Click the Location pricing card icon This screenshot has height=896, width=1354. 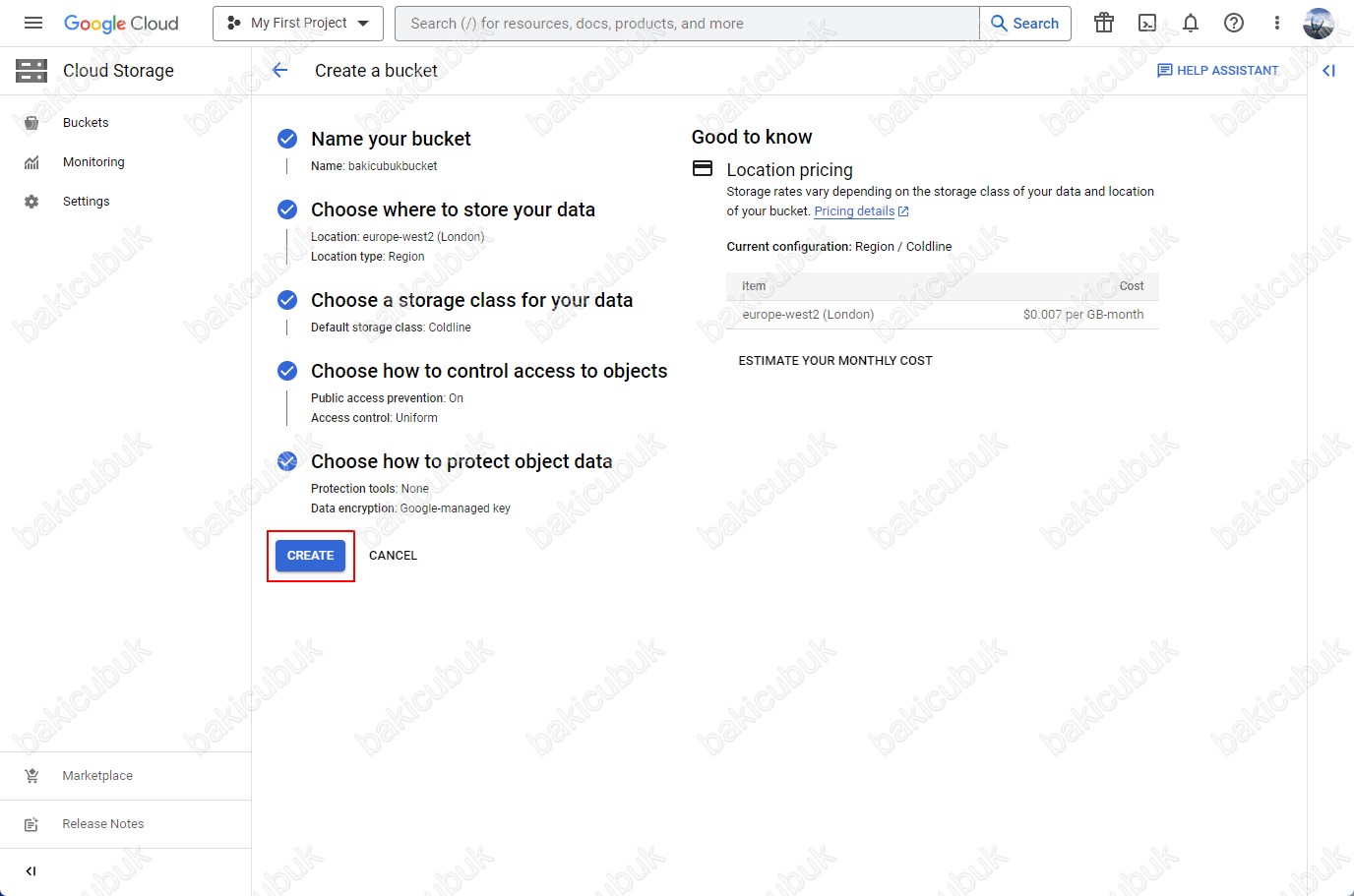click(x=703, y=168)
